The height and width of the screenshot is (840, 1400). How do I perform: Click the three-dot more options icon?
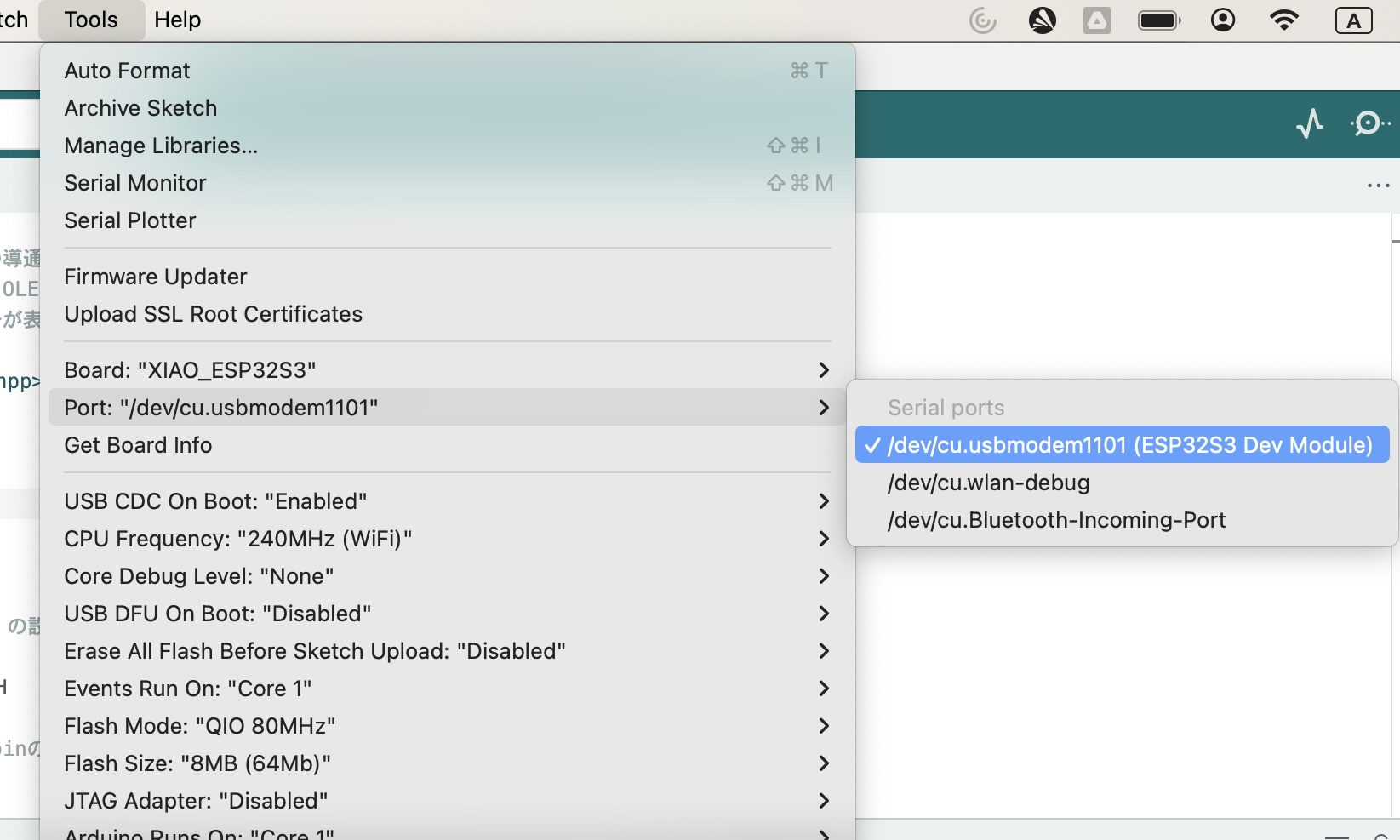1378,186
